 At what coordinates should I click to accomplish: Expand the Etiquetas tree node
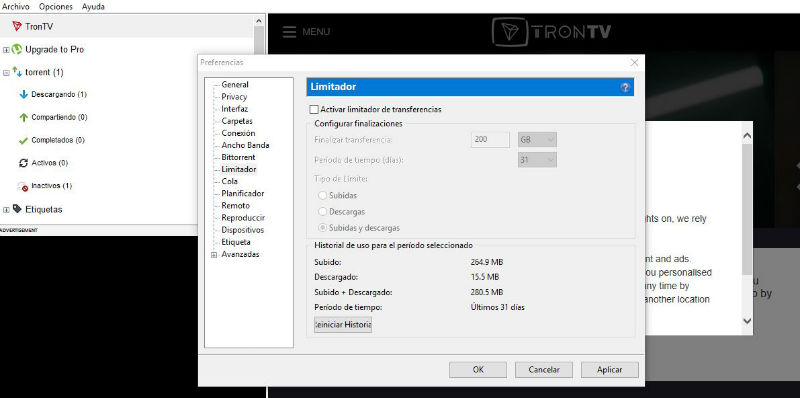(6, 210)
